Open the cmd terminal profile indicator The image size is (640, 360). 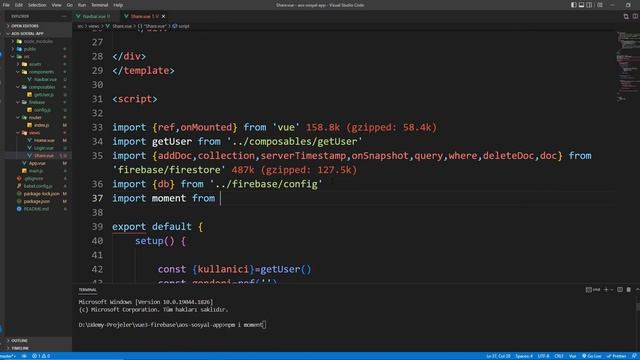tap(593, 290)
